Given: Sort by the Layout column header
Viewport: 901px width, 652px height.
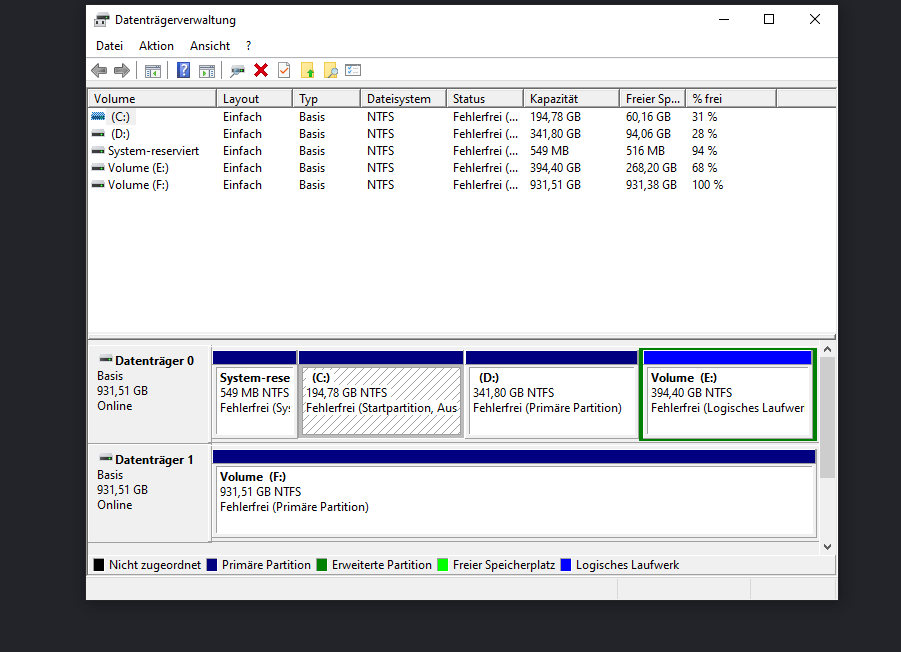Looking at the screenshot, I should point(255,99).
